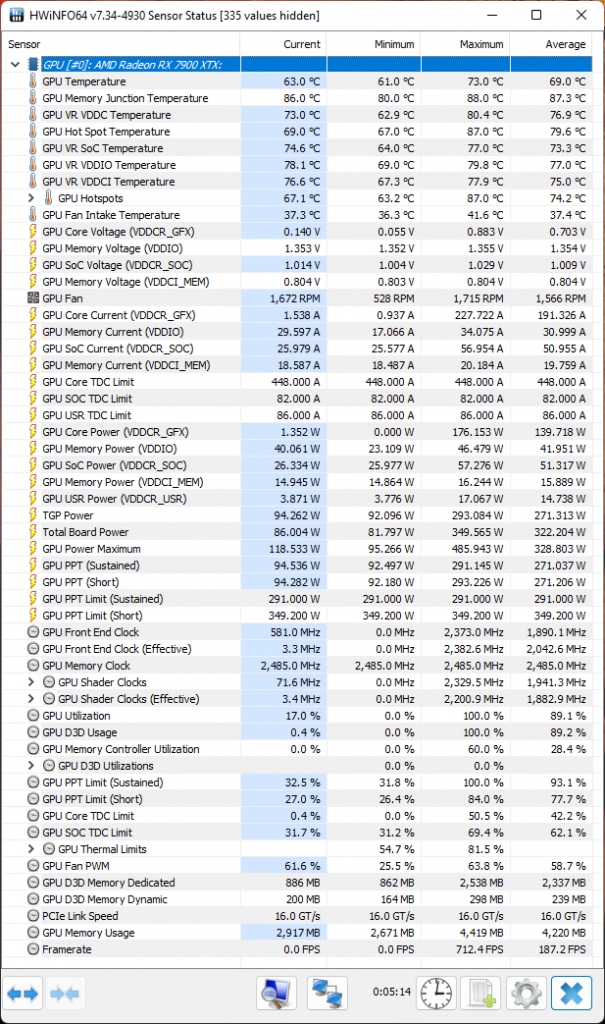
Task: Select the GPU Core TDC Limit ampere row
Action: pos(297,381)
